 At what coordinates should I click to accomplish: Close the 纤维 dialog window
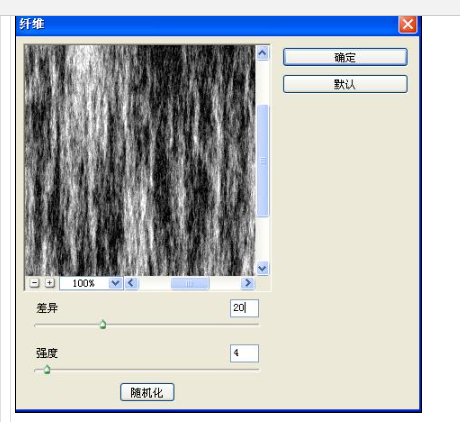(x=408, y=25)
